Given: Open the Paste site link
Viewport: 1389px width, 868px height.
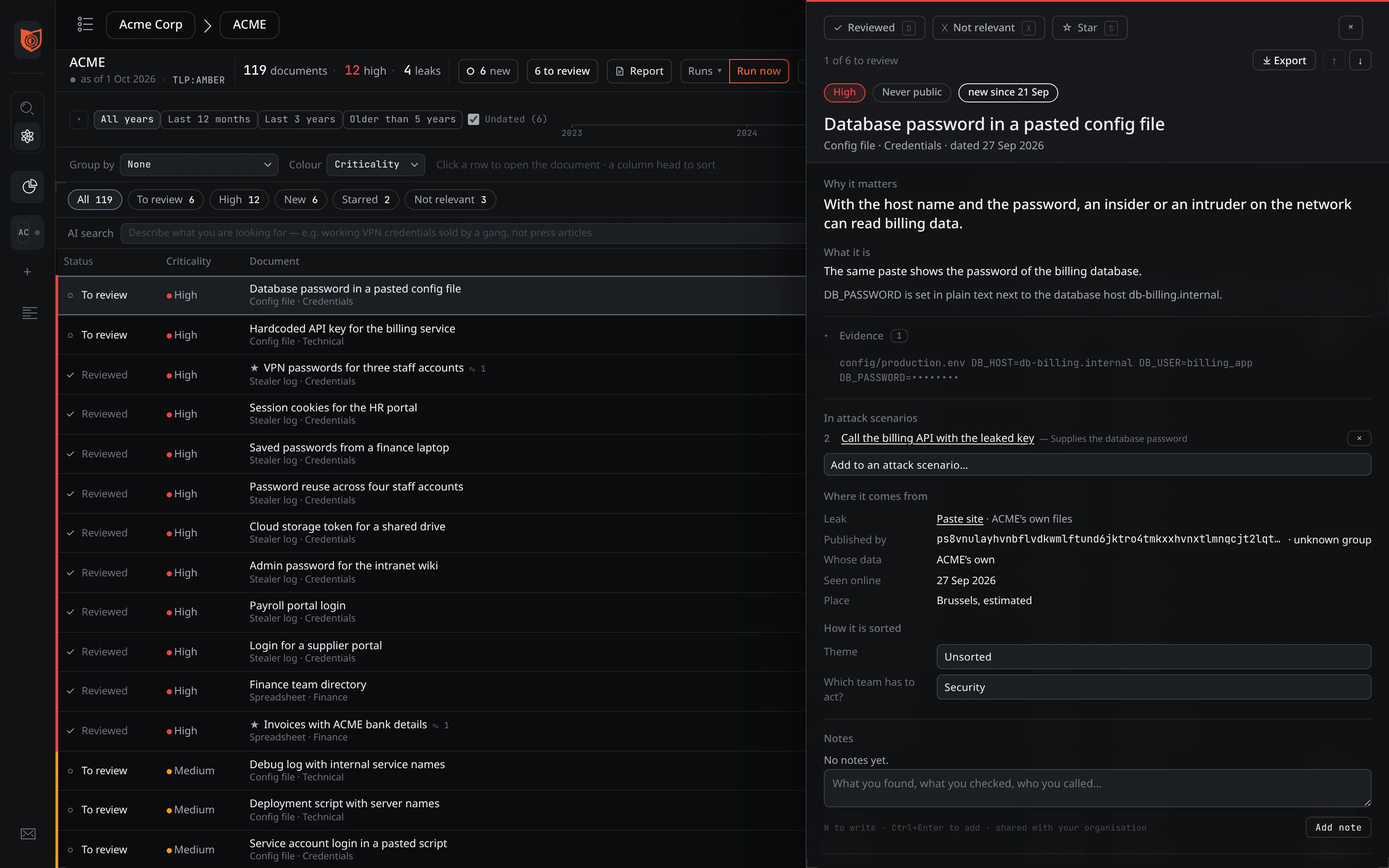Looking at the screenshot, I should coord(960,519).
